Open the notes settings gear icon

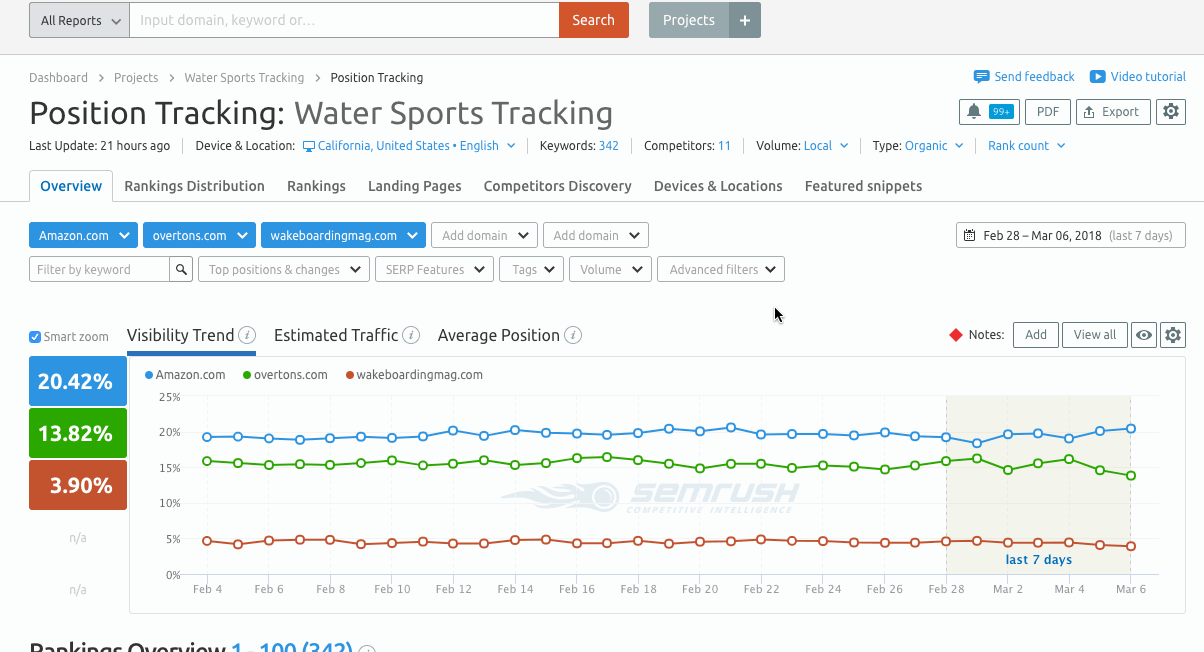[1172, 334]
